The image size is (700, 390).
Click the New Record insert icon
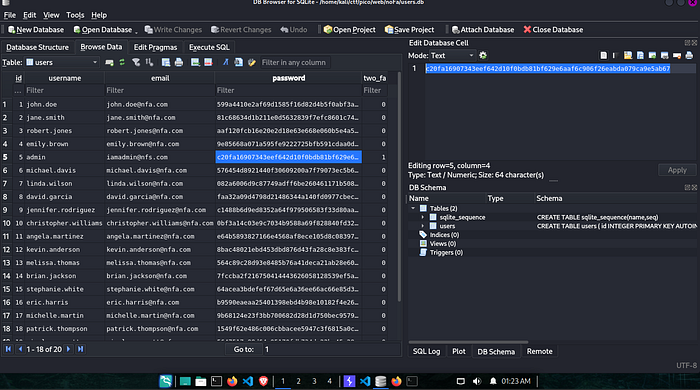[x=109, y=62]
